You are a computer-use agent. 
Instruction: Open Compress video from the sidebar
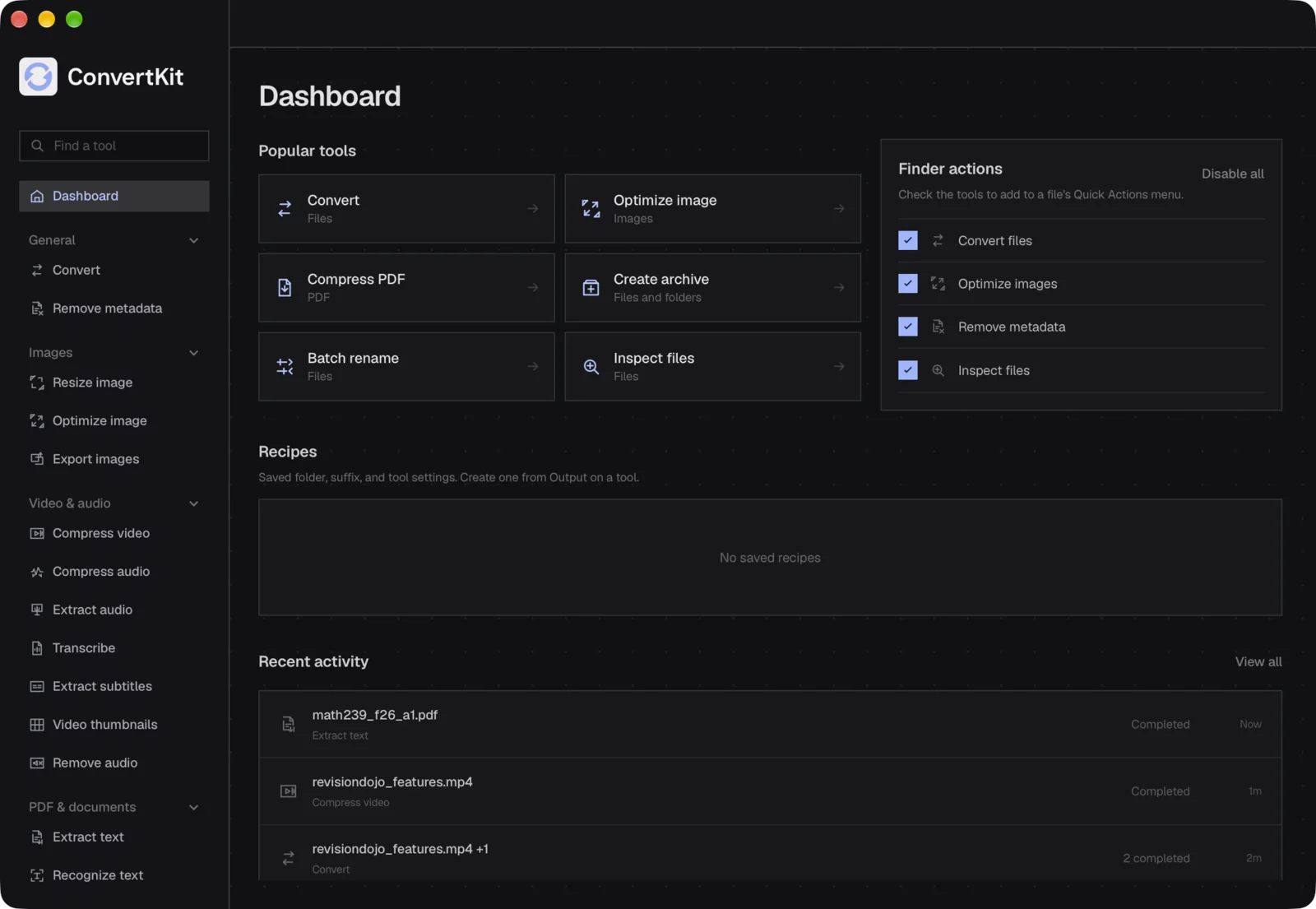[x=114, y=533]
